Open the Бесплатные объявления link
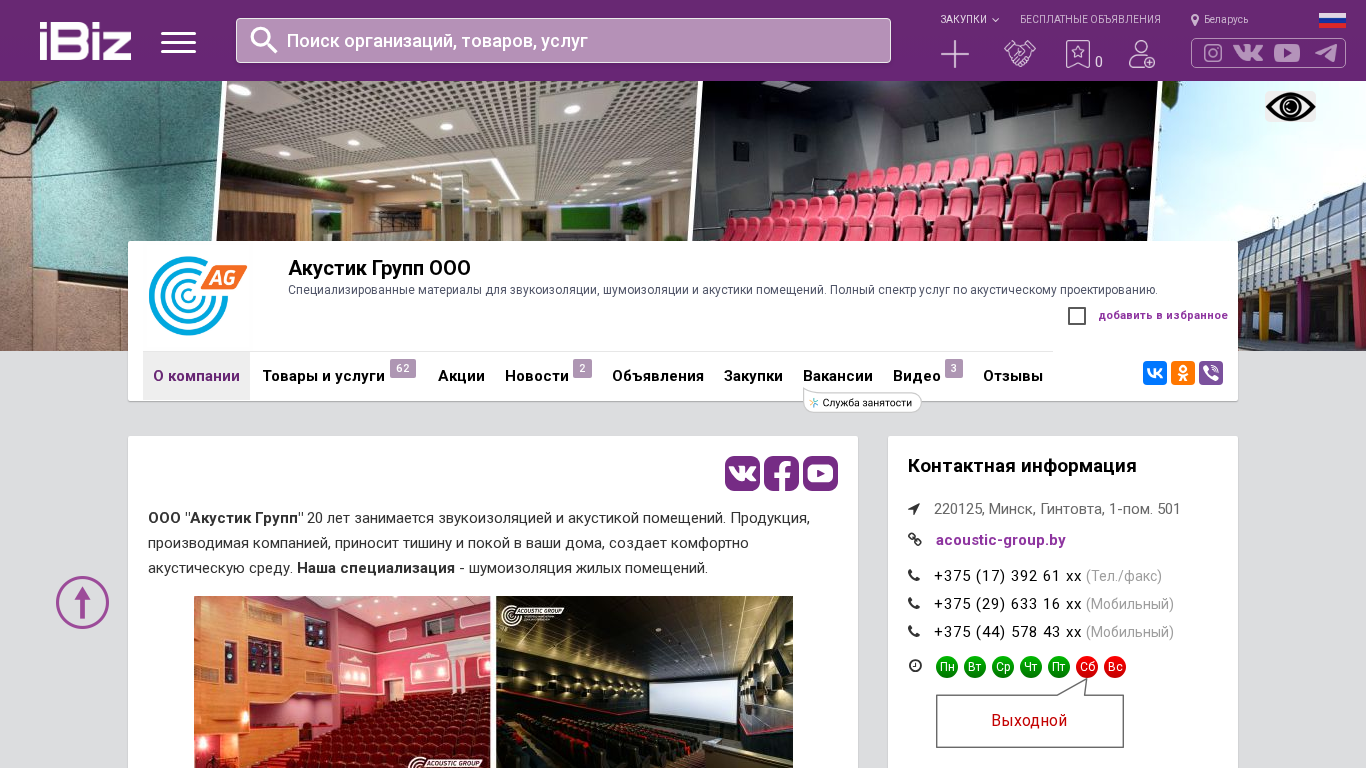 [x=1090, y=20]
